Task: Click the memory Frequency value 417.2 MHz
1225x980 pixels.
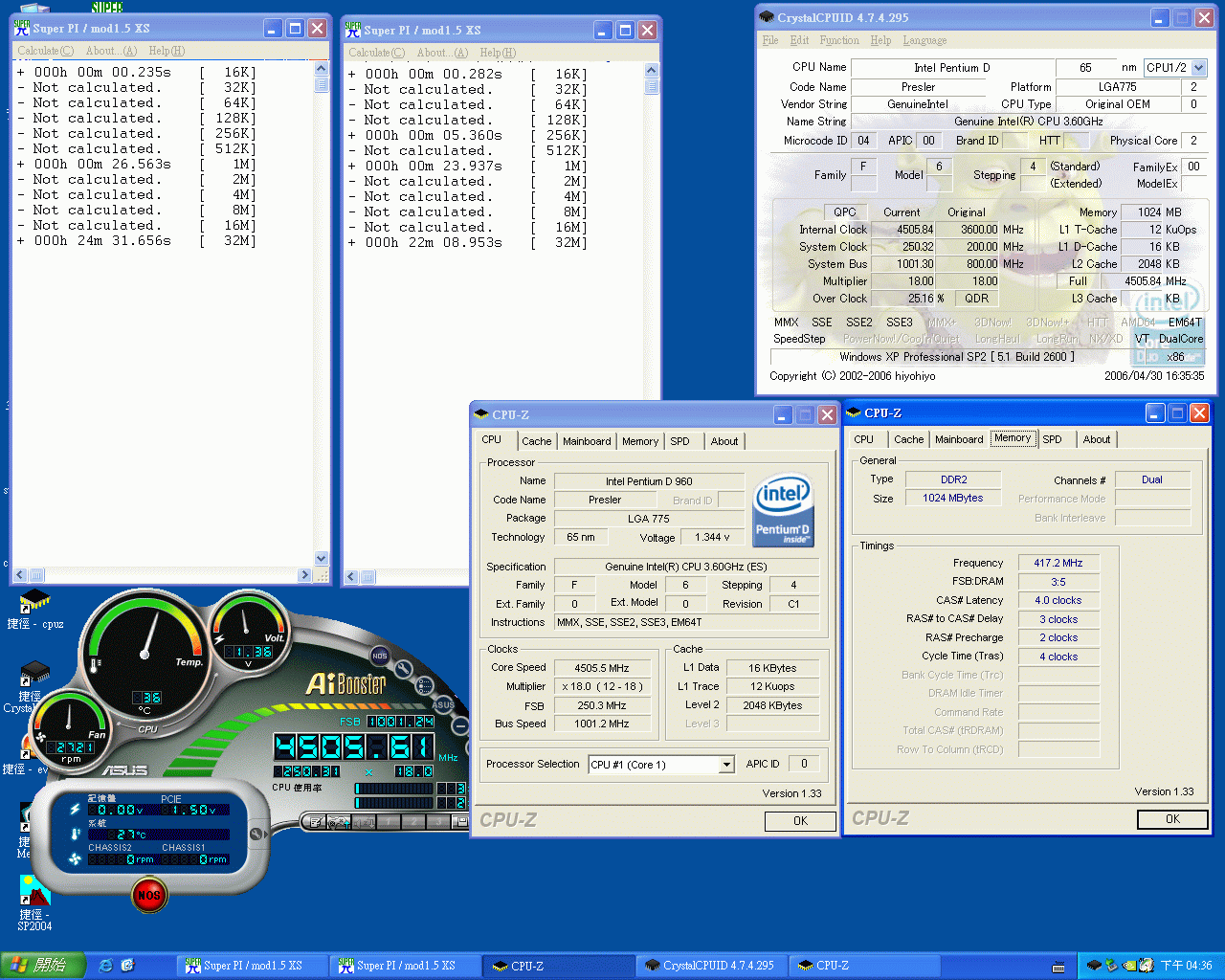Action: 1058,564
